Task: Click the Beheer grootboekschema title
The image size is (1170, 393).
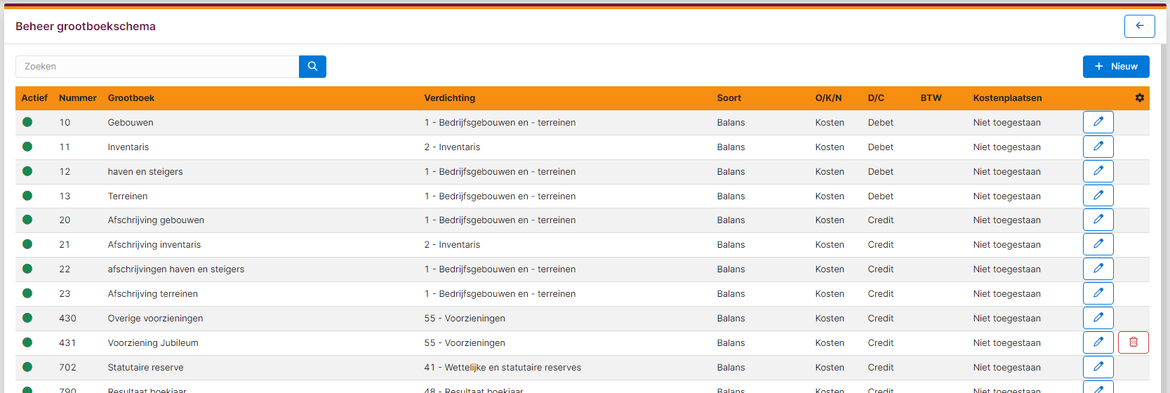Action: tap(86, 26)
